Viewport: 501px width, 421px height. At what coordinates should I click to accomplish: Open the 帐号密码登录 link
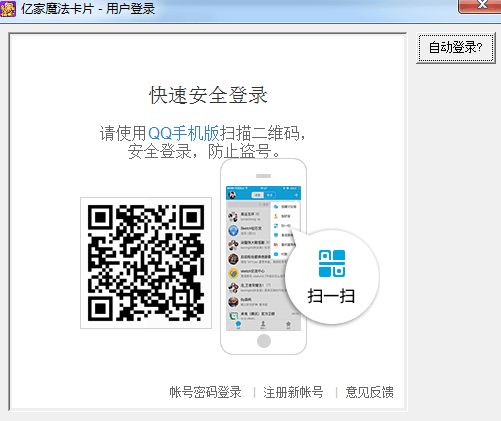tap(205, 392)
